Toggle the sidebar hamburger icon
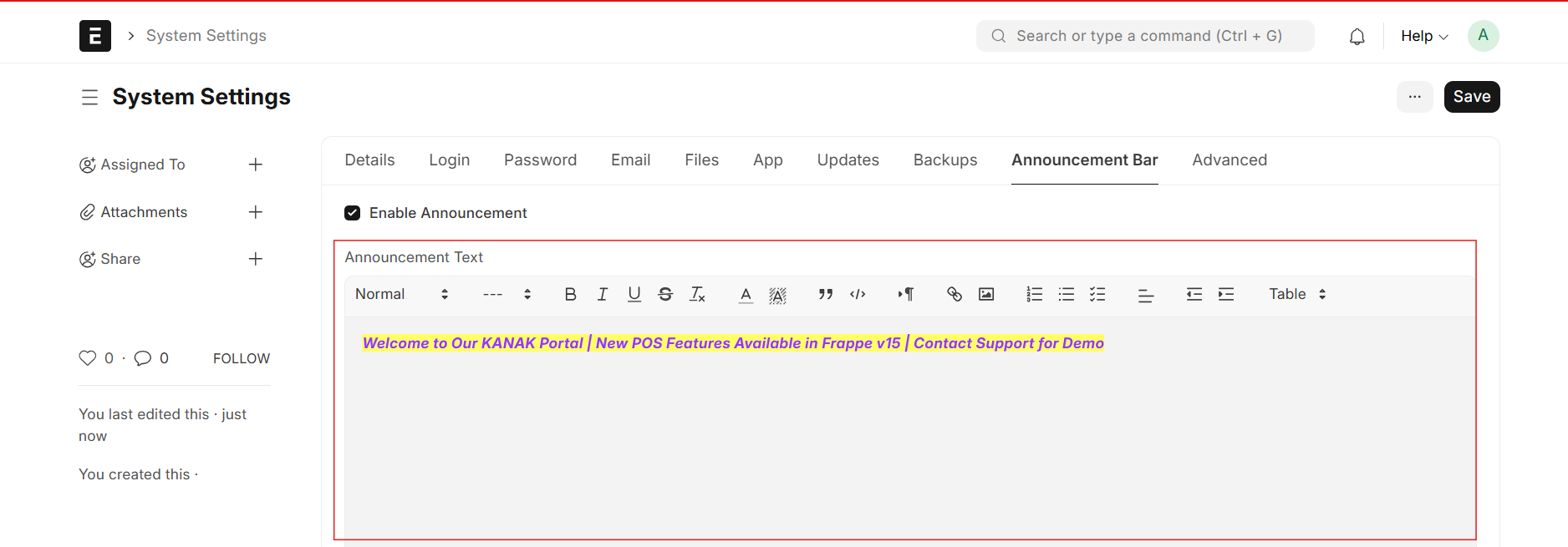The height and width of the screenshot is (547, 1568). [89, 98]
